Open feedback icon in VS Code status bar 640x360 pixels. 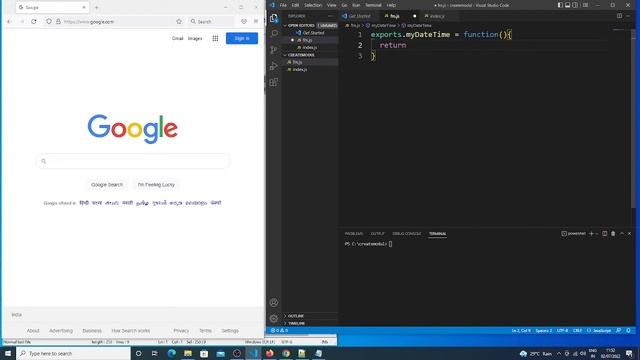click(x=619, y=330)
